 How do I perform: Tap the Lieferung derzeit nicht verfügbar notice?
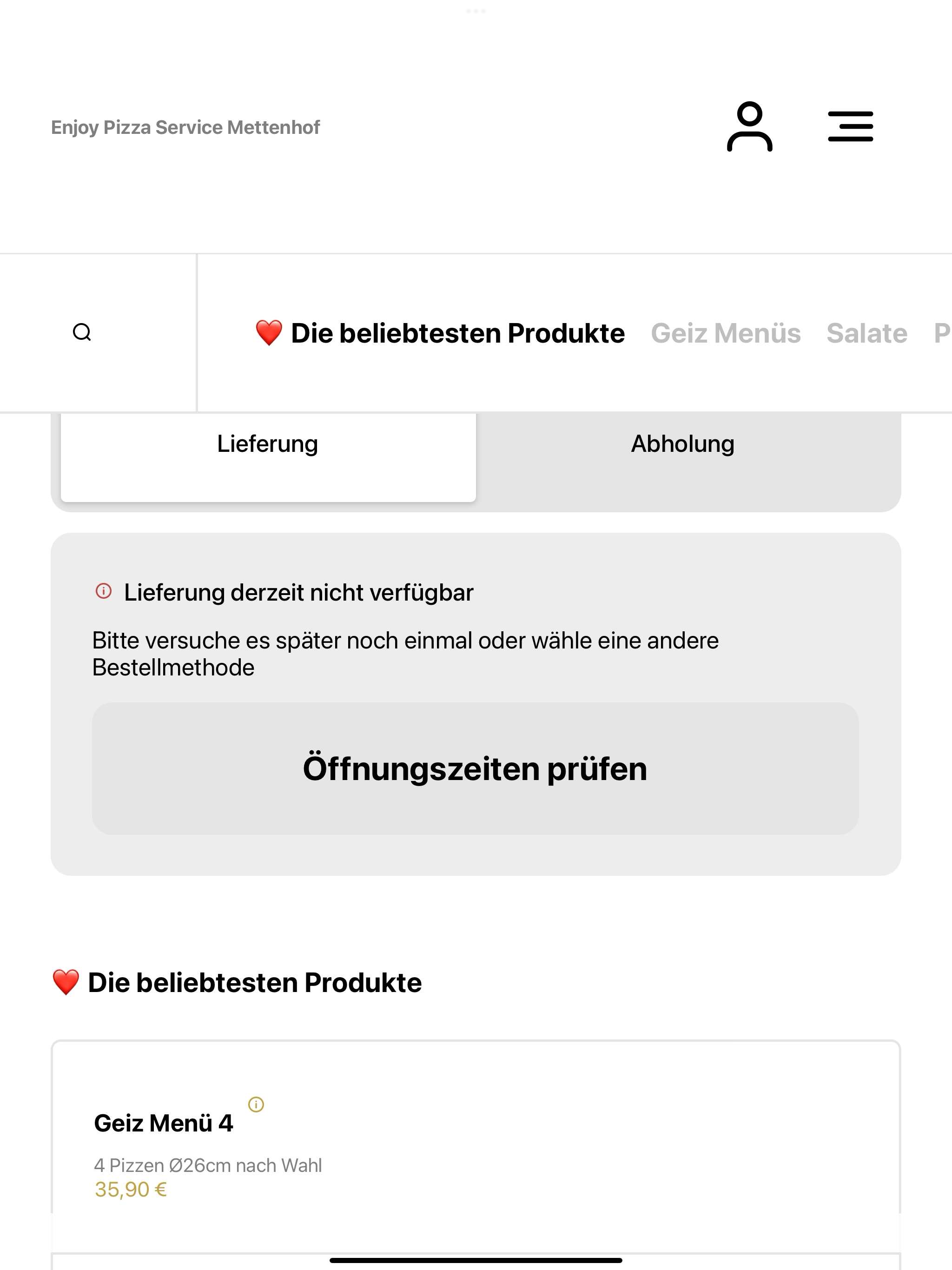[x=298, y=593]
